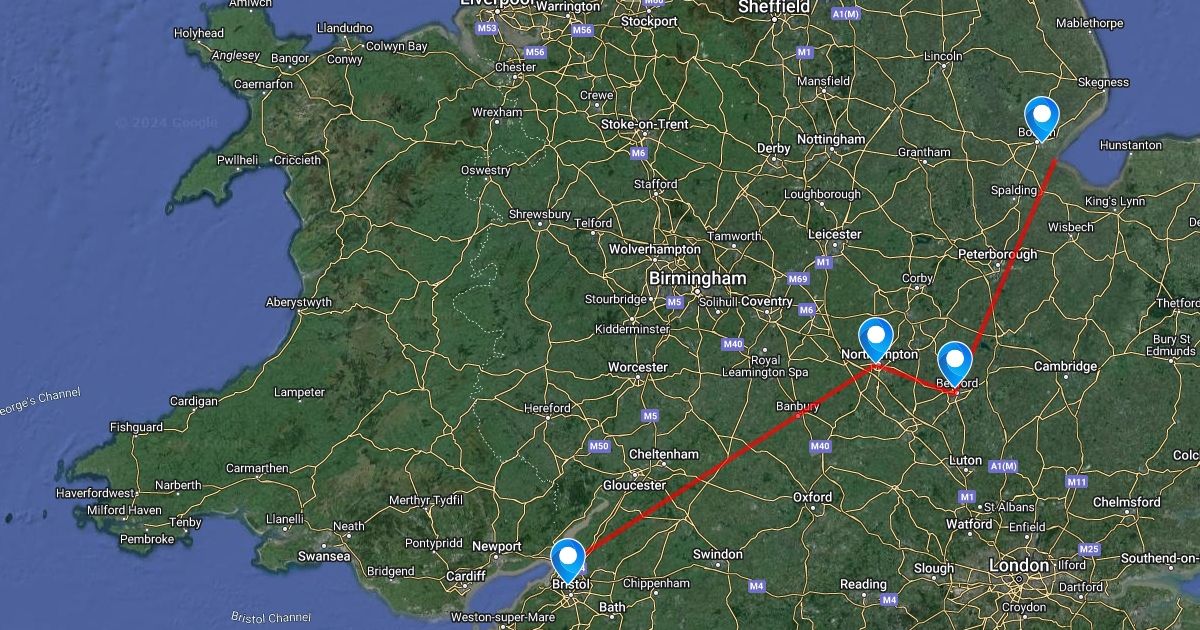Click the Cardiff city label
The image size is (1200, 630).
[466, 576]
